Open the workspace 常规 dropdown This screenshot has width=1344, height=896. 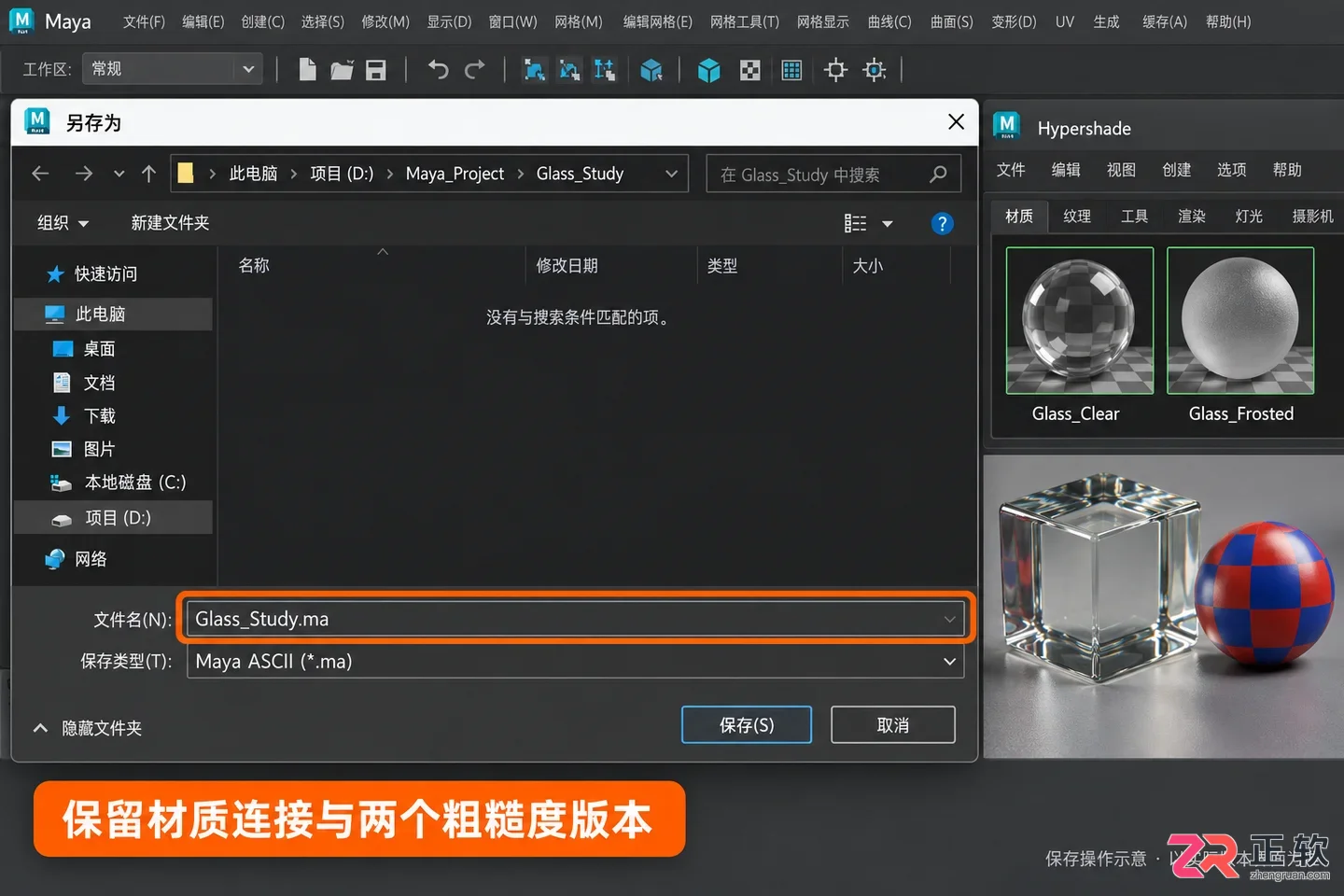click(x=173, y=69)
